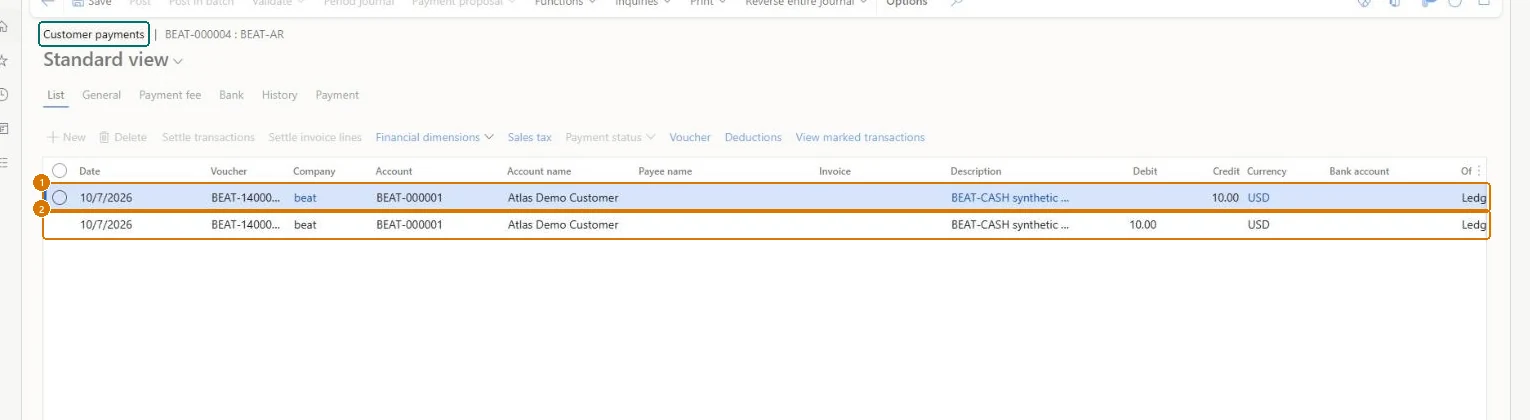Click the Debit column header
This screenshot has width=1530, height=420.
[x=1145, y=171]
